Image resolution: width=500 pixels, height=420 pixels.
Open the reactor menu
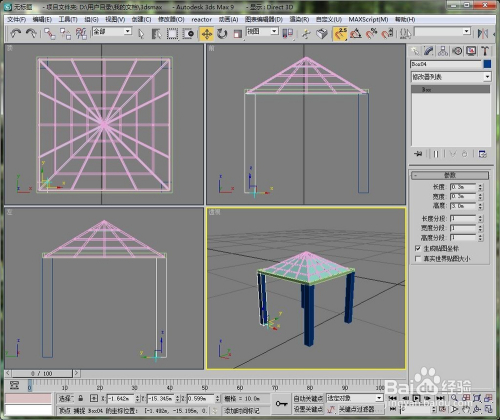tap(202, 19)
